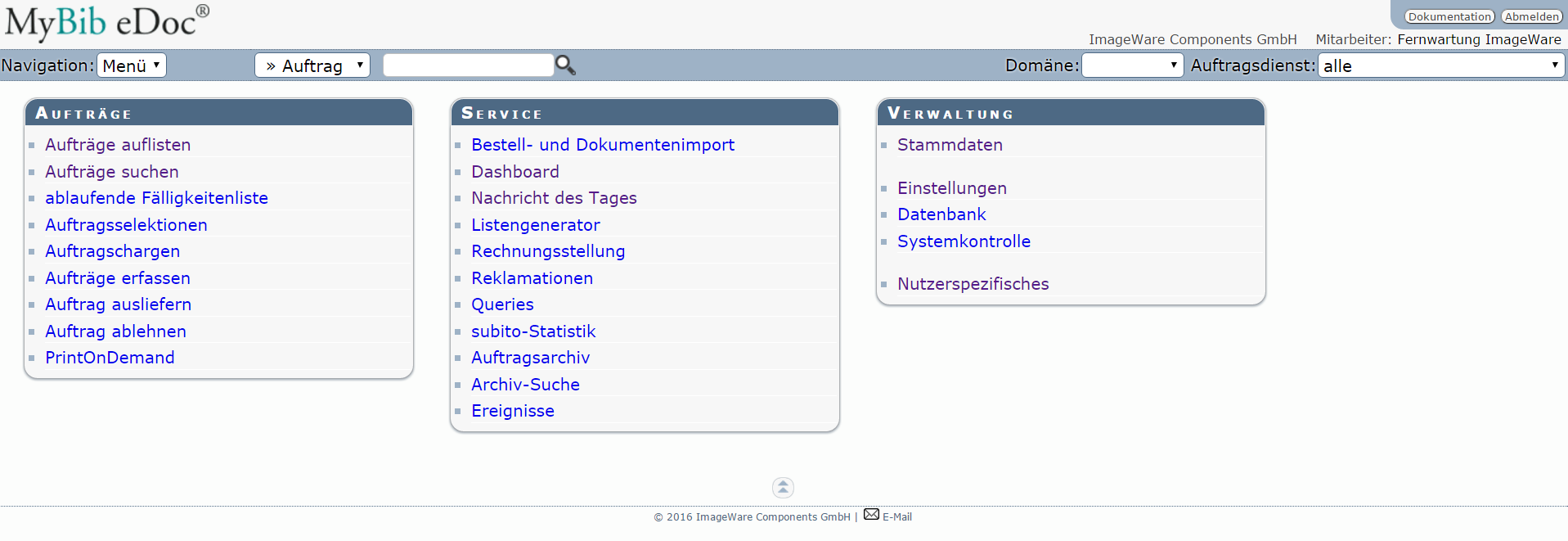
Task: Open the Domäne dropdown
Action: click(1133, 65)
